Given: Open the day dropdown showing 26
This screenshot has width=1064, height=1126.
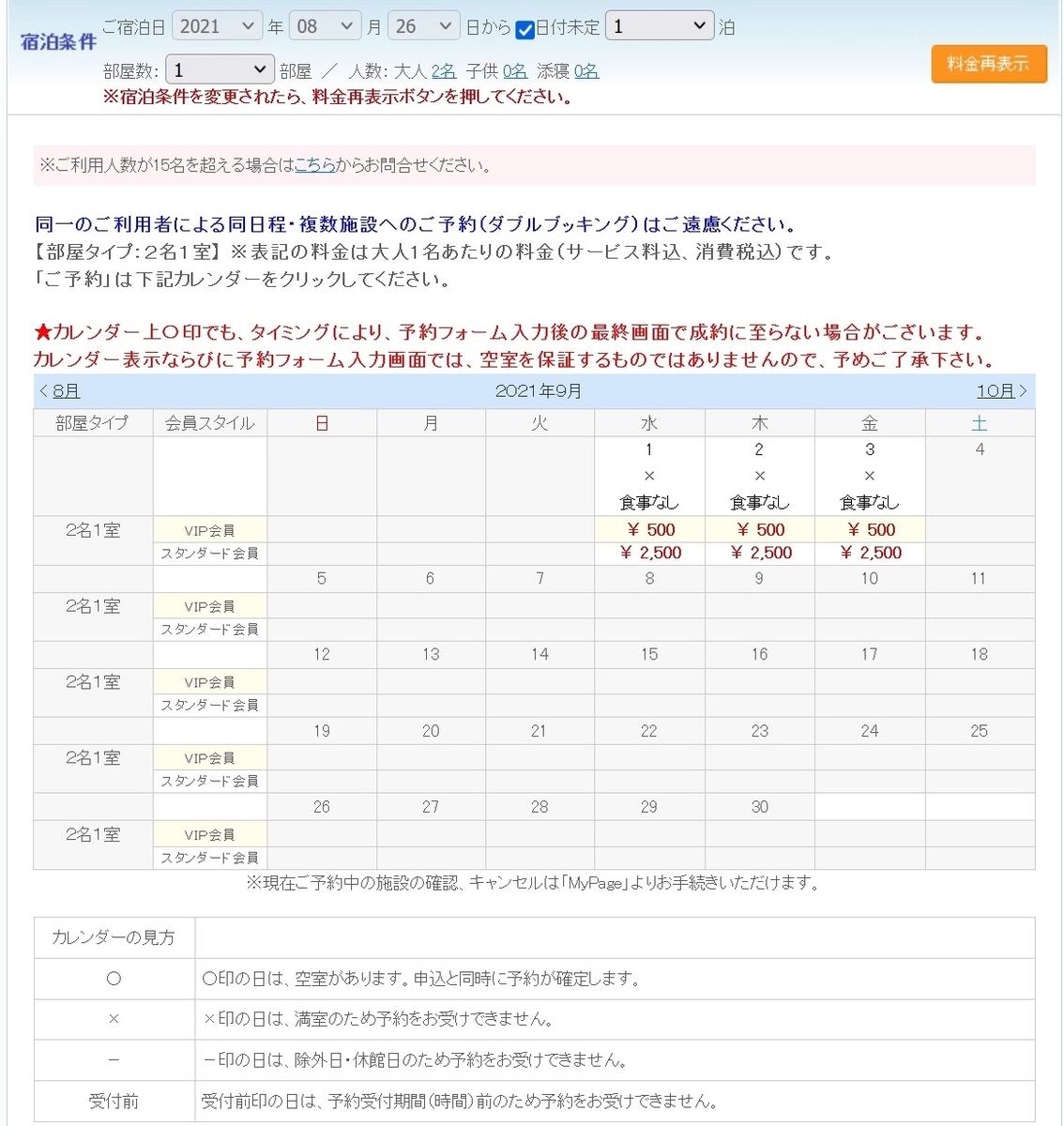Looking at the screenshot, I should [x=424, y=26].
